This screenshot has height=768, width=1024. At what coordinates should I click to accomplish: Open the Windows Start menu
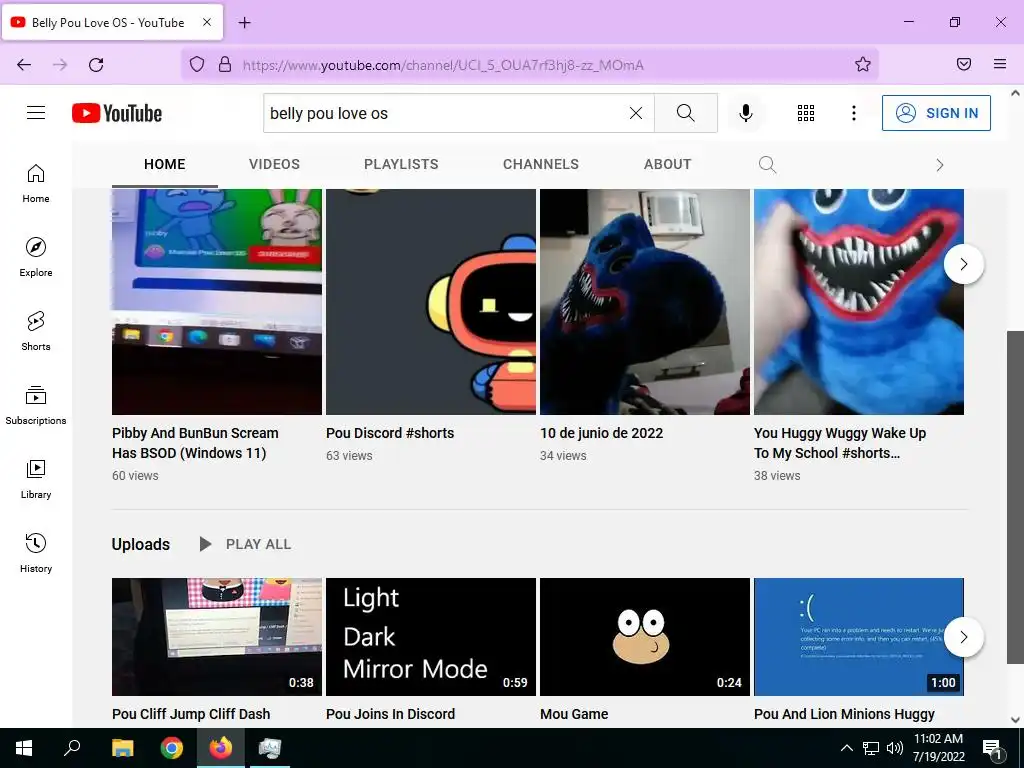click(x=24, y=748)
